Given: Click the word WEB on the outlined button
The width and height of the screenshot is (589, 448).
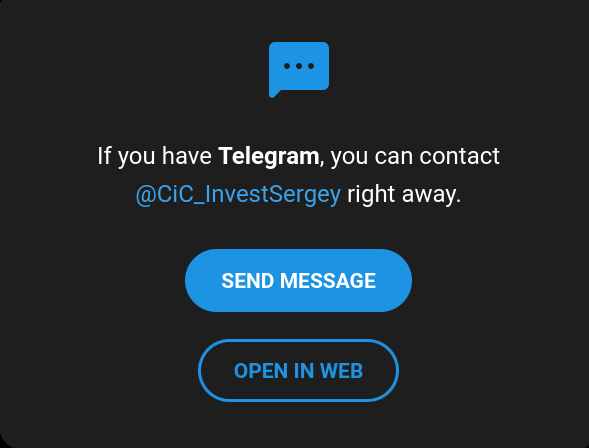Looking at the screenshot, I should point(341,371).
